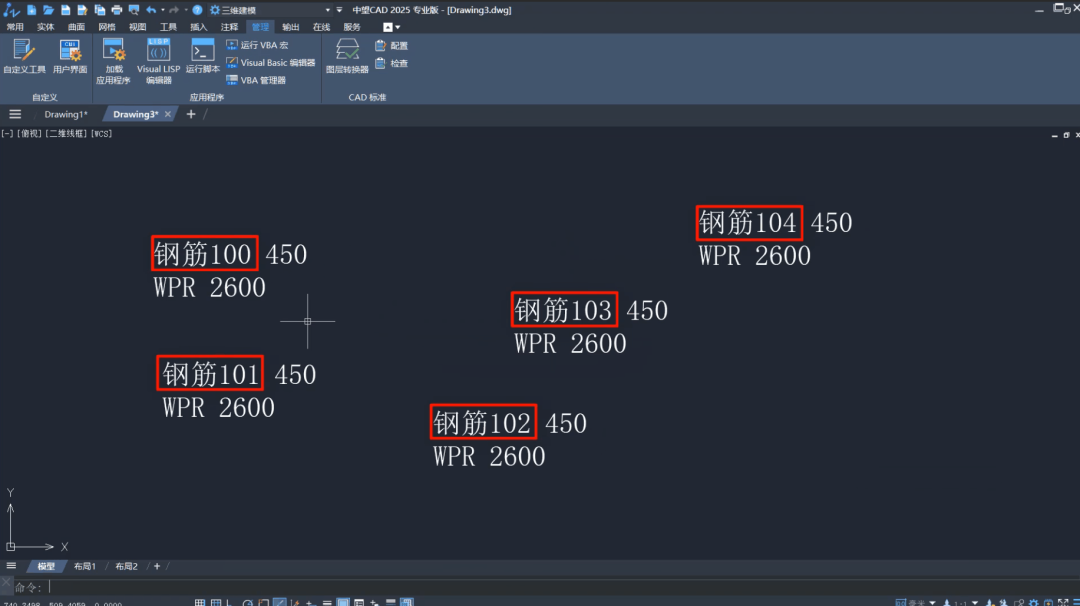Click the New file icon in quick access toolbar
Screen dimensions: 1080x606
(31, 10)
